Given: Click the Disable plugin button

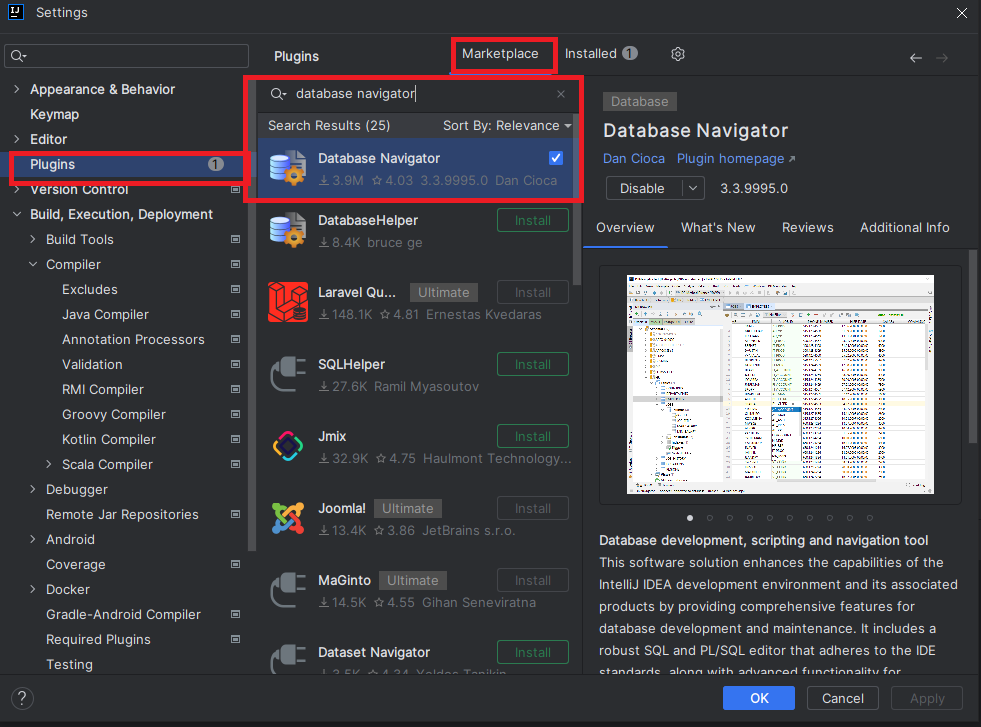Looking at the screenshot, I should click(x=644, y=188).
